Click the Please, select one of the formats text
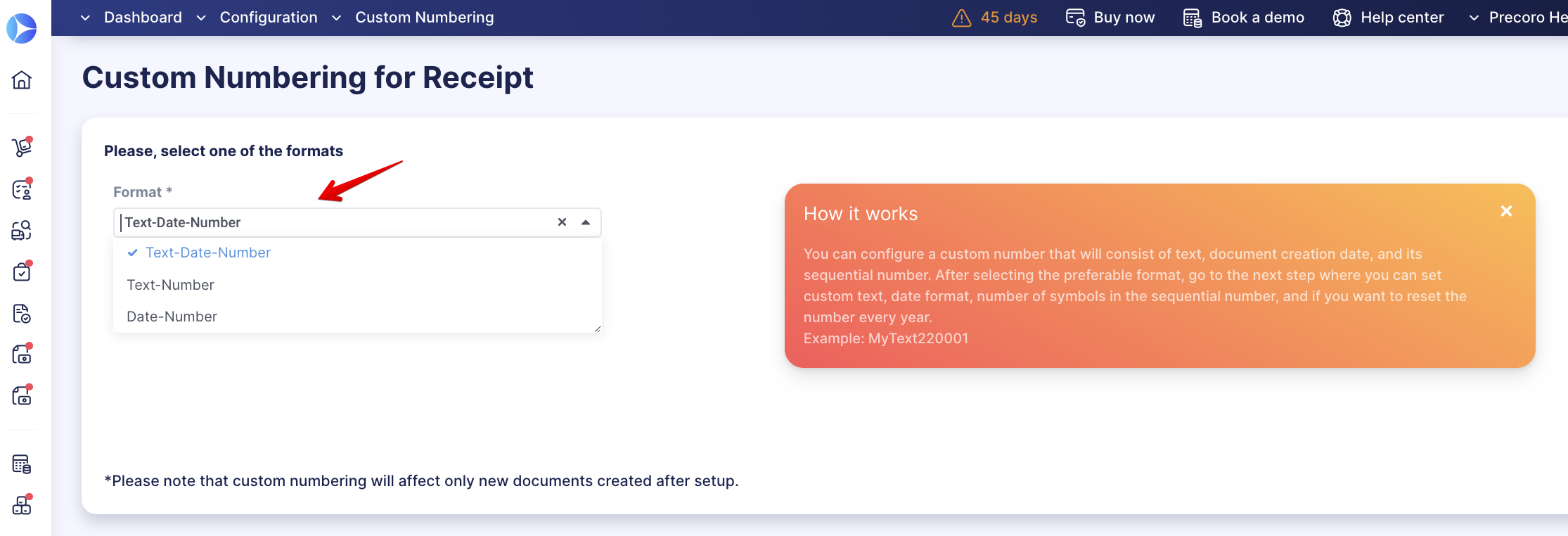 point(224,151)
